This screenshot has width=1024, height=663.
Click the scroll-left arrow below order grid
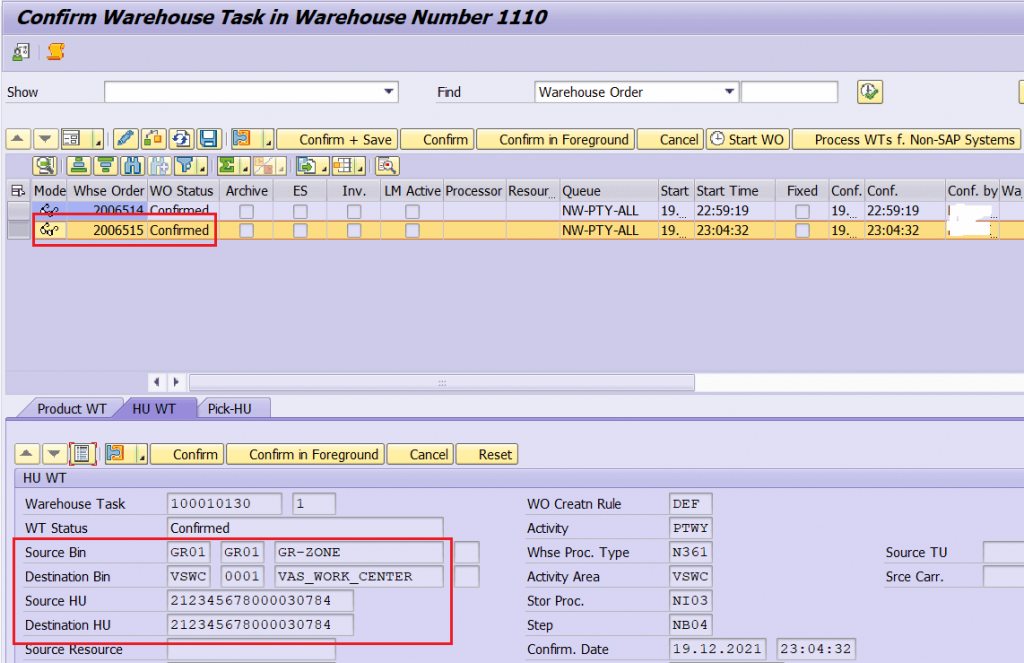(157, 382)
